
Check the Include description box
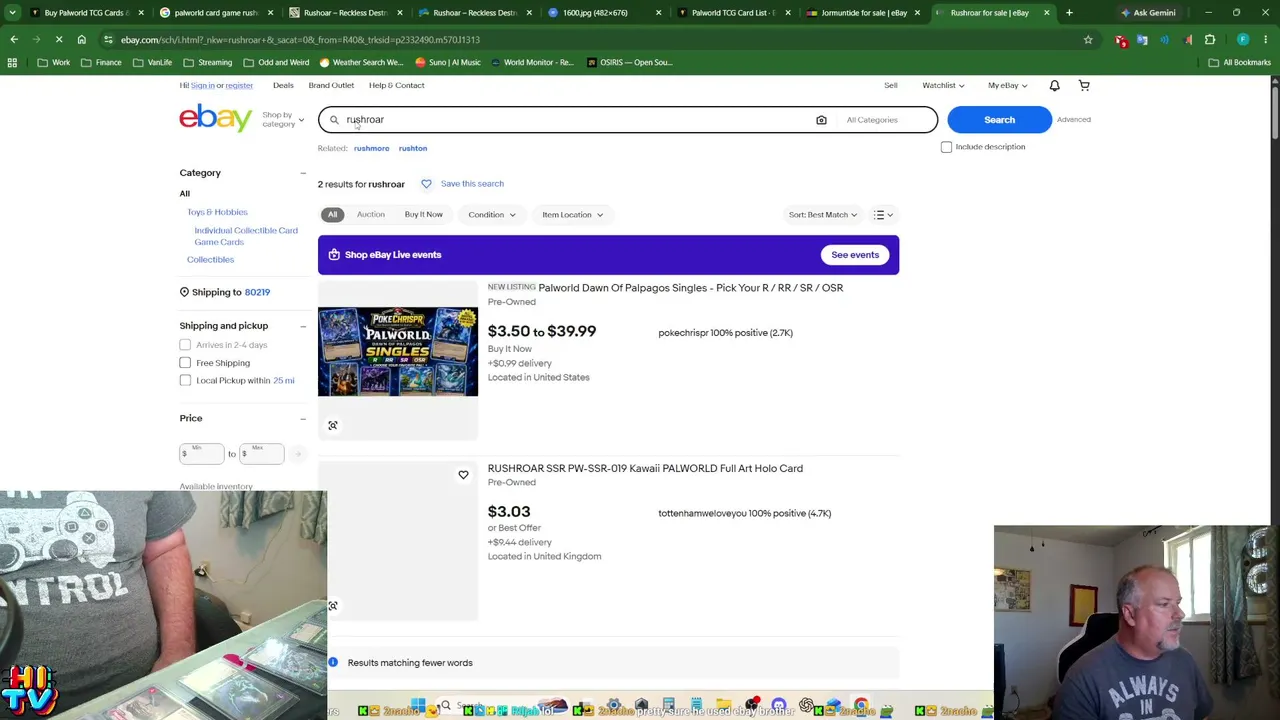pos(946,147)
